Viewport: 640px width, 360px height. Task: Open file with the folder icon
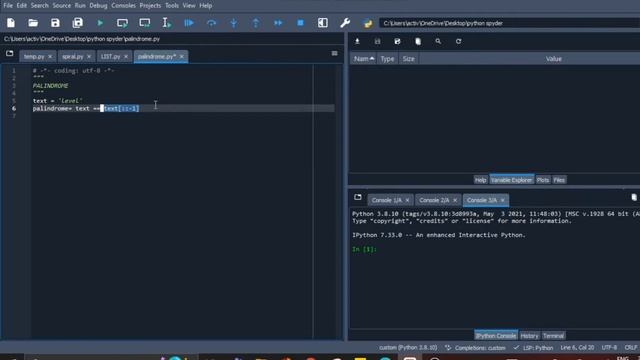point(33,23)
